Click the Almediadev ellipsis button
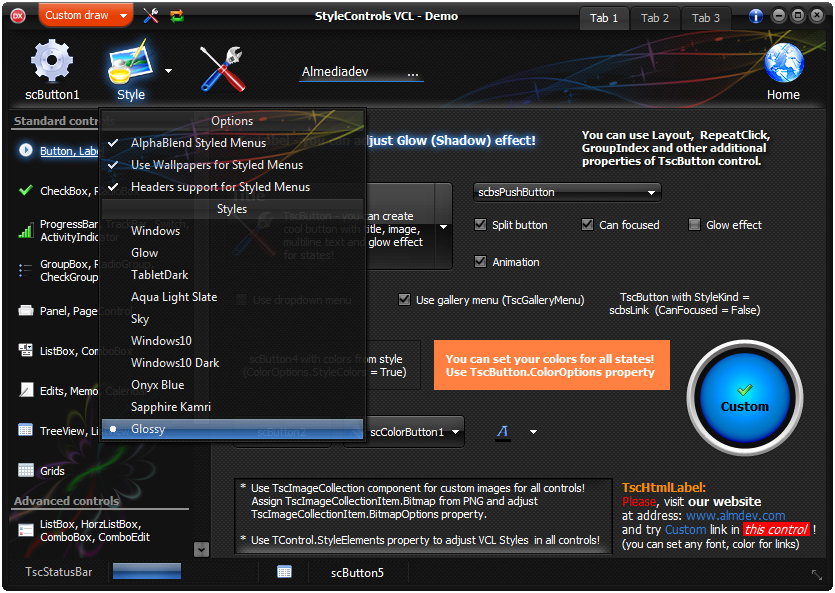This screenshot has width=835, height=593. (413, 72)
